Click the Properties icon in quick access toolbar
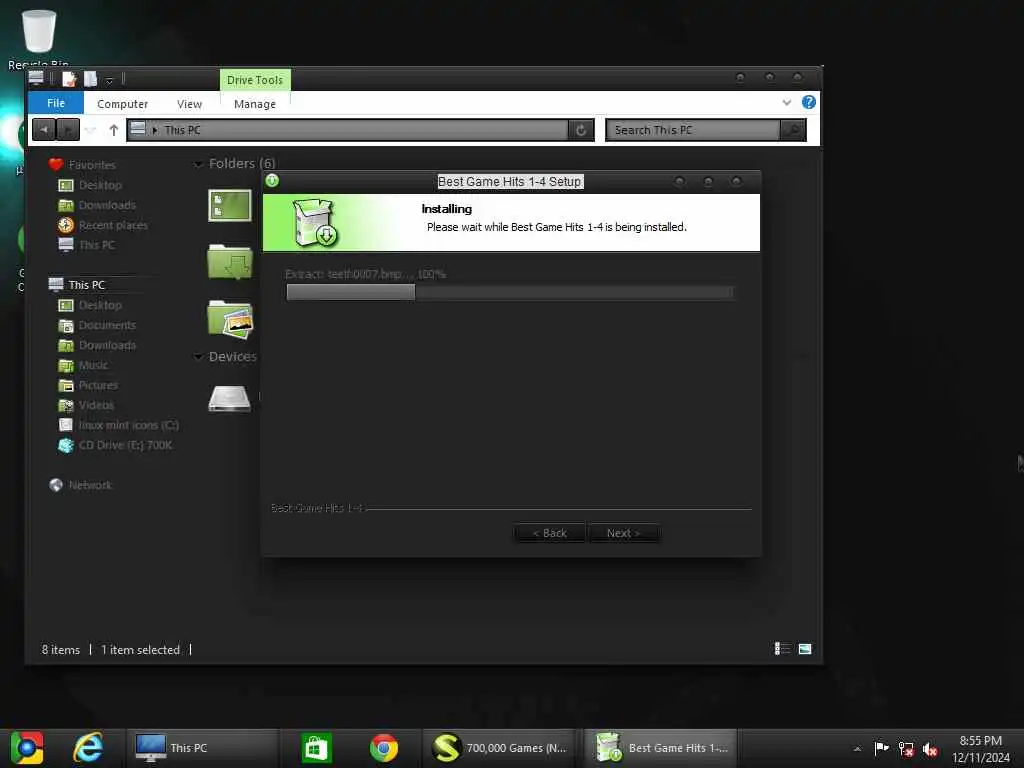1024x768 pixels. (x=69, y=79)
